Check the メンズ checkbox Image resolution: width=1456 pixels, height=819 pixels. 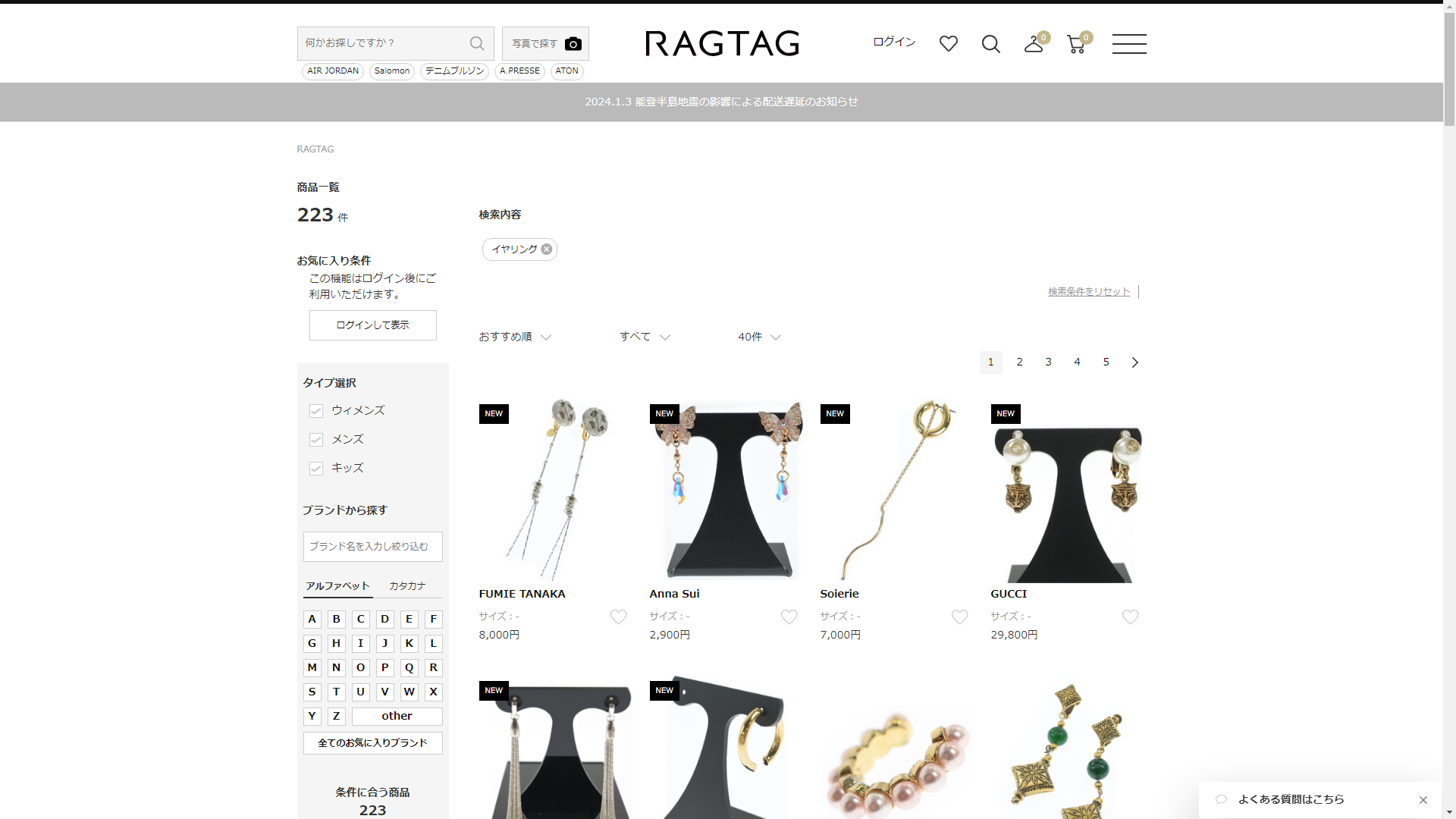316,440
